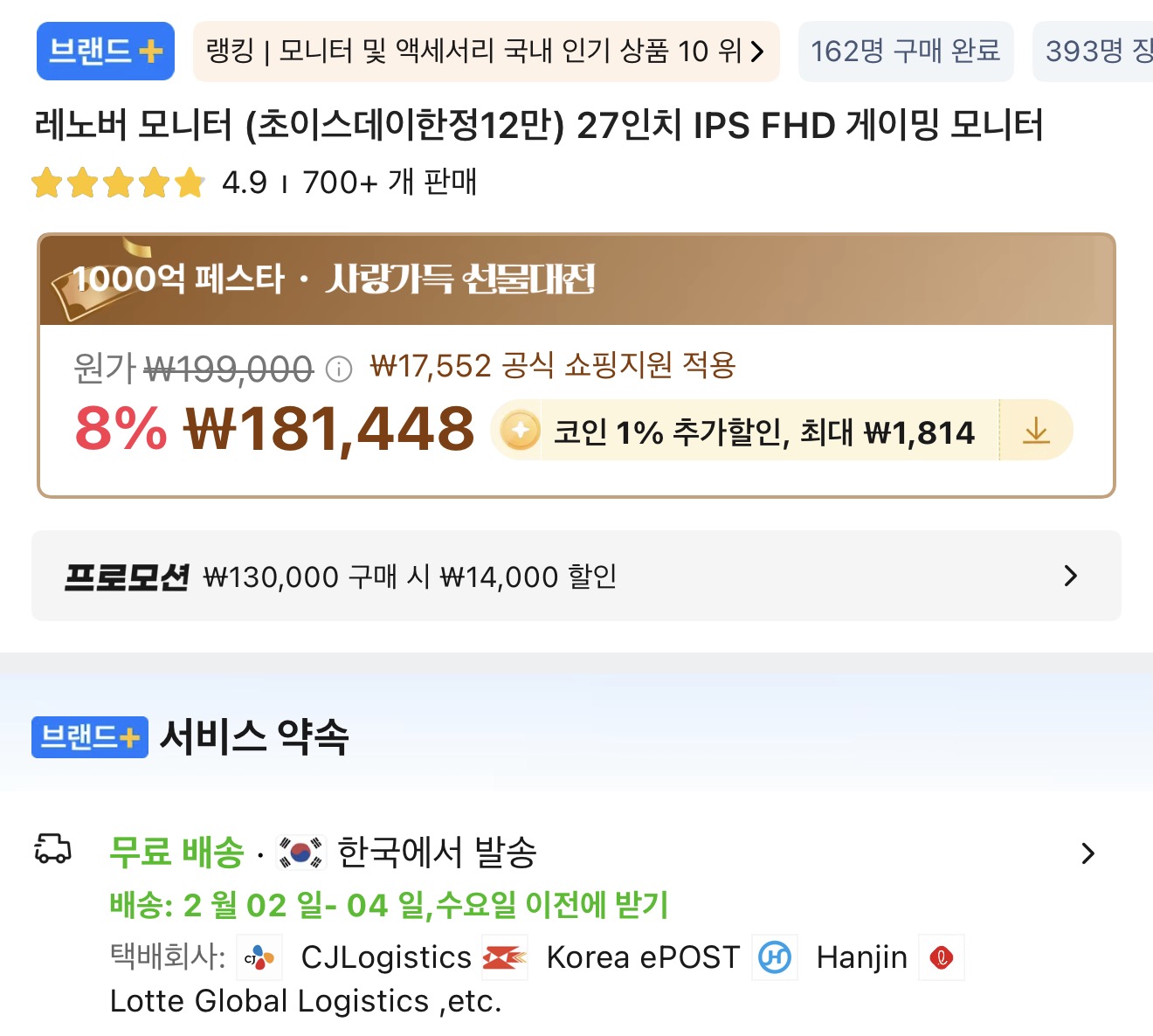Click the Korean flag icon
The width and height of the screenshot is (1153, 1036).
[x=300, y=853]
